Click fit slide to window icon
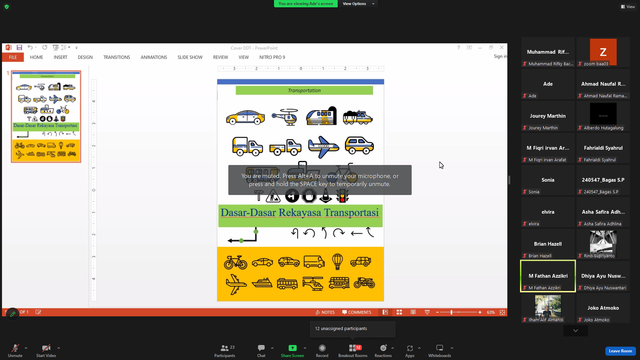This screenshot has height=360, width=640. point(502,312)
